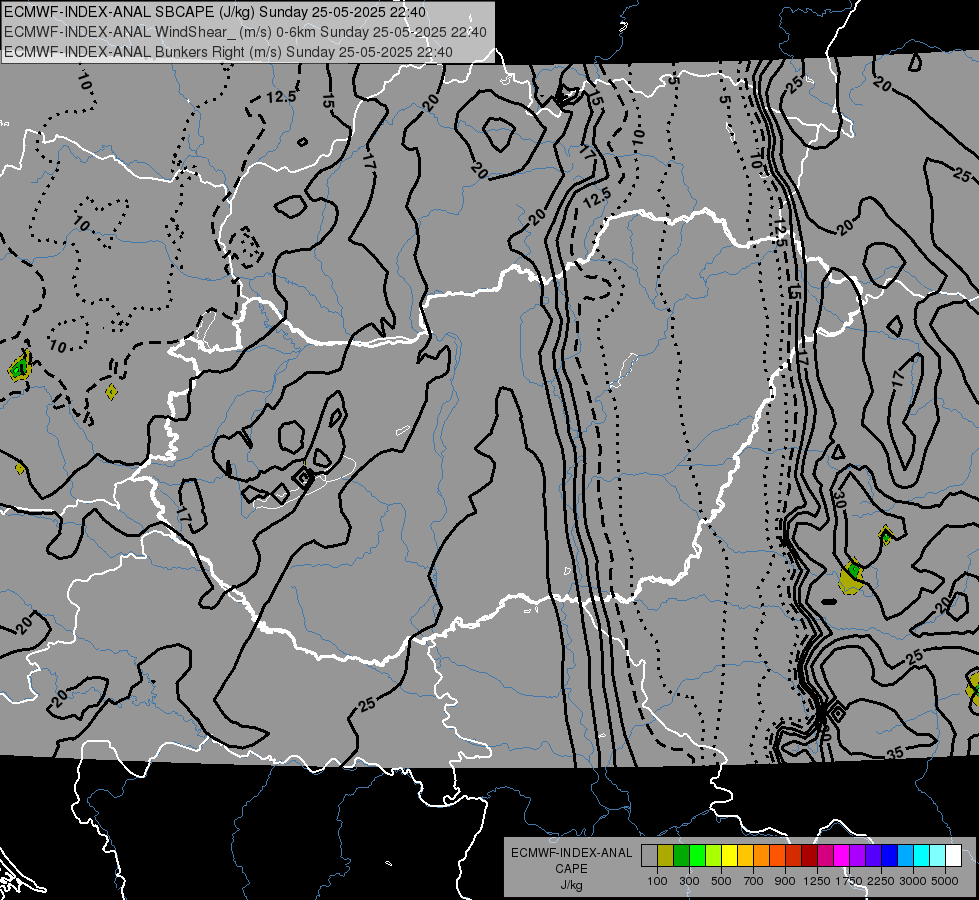Pick the dark red CAPE legend swatch
Image resolution: width=979 pixels, height=900 pixels.
click(x=809, y=856)
